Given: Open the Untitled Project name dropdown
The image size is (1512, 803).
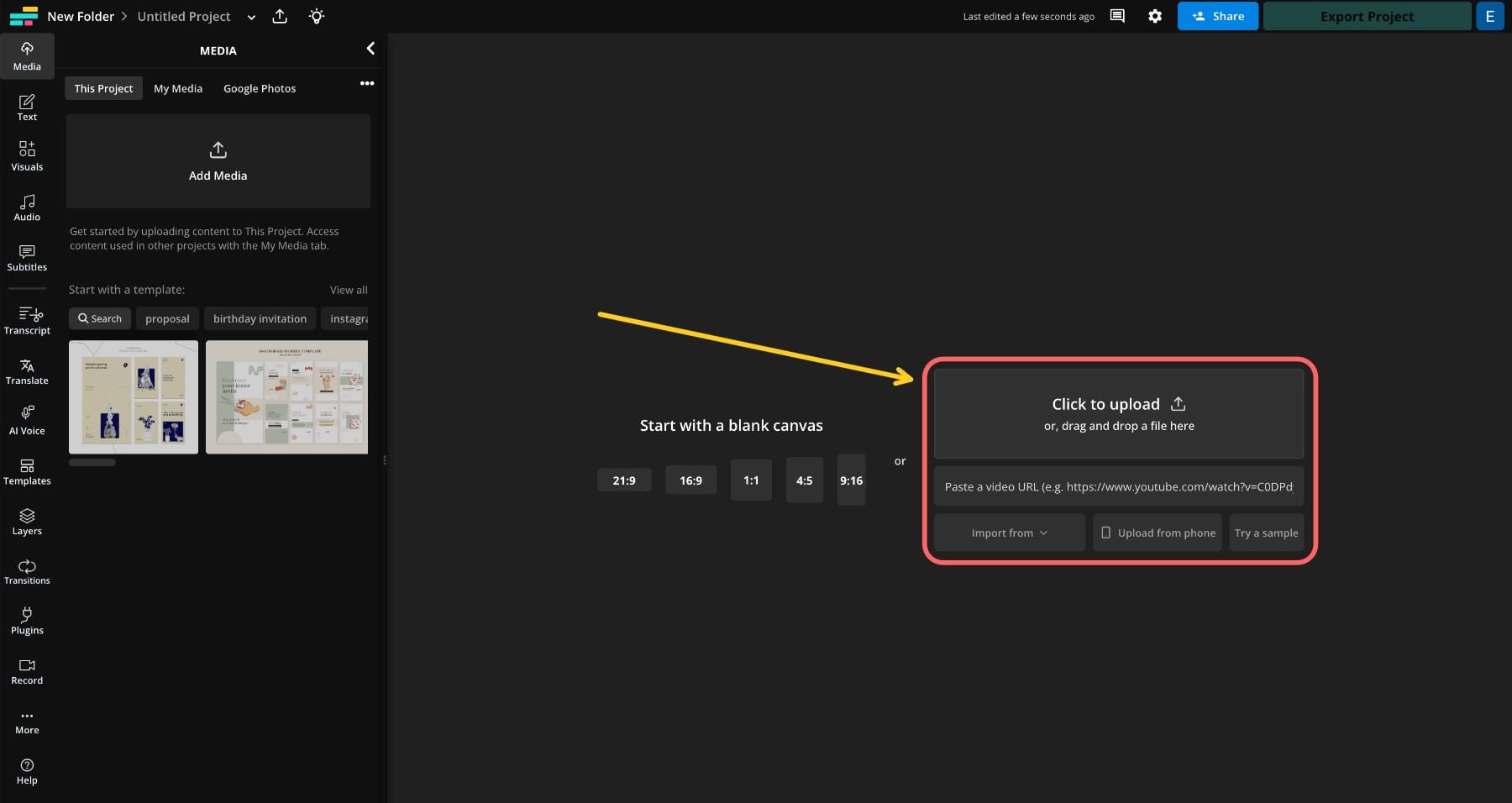Looking at the screenshot, I should [x=250, y=16].
